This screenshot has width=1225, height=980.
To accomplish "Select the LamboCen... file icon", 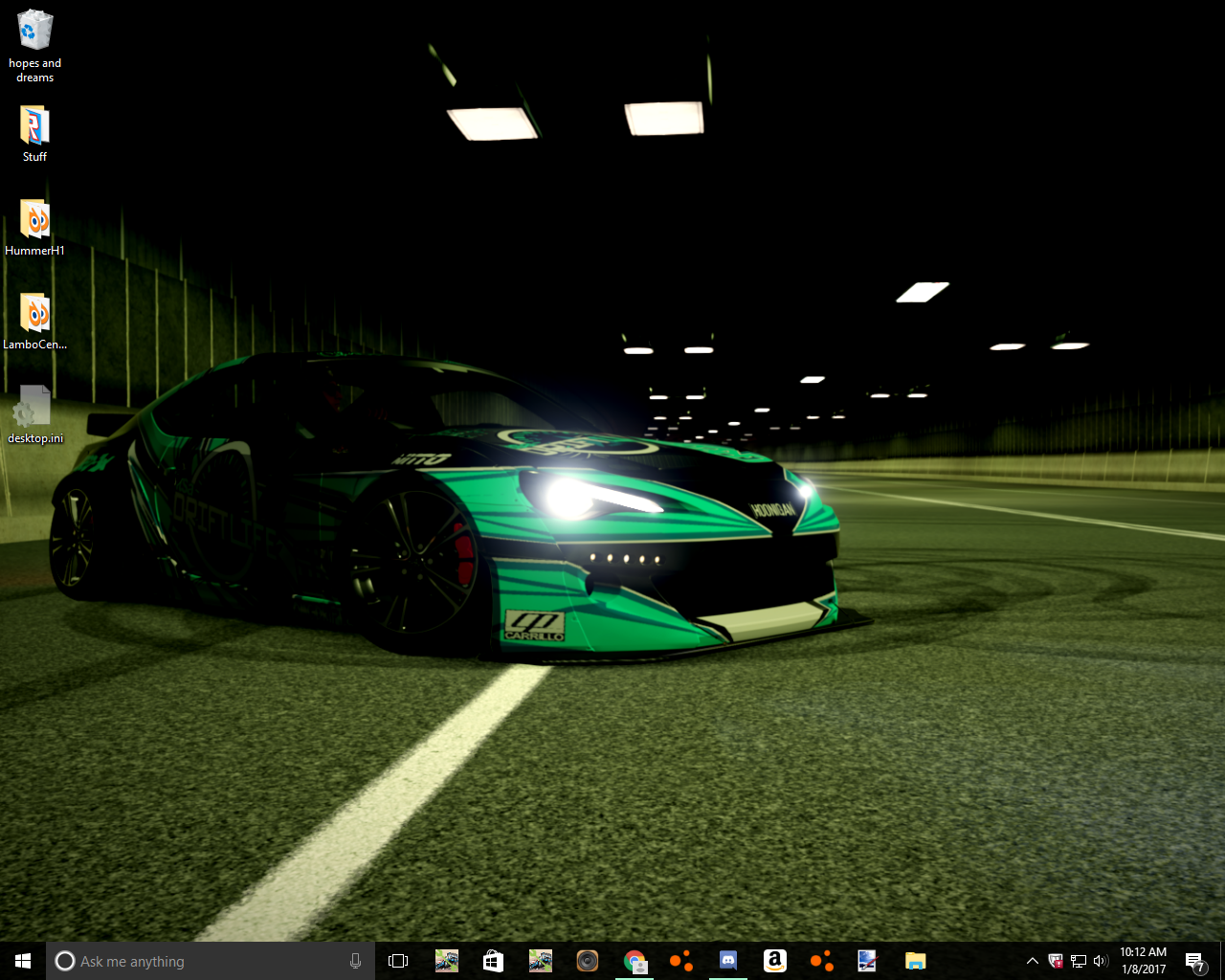I will tap(34, 322).
